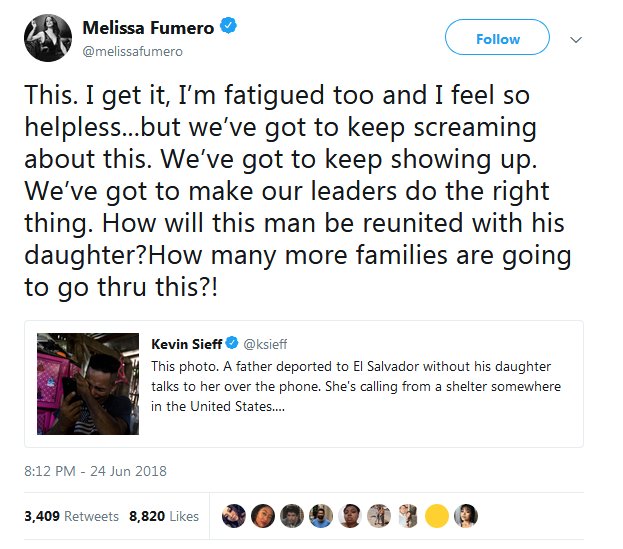Open the last liker avatar in the row
The height and width of the screenshot is (549, 623).
[x=465, y=516]
